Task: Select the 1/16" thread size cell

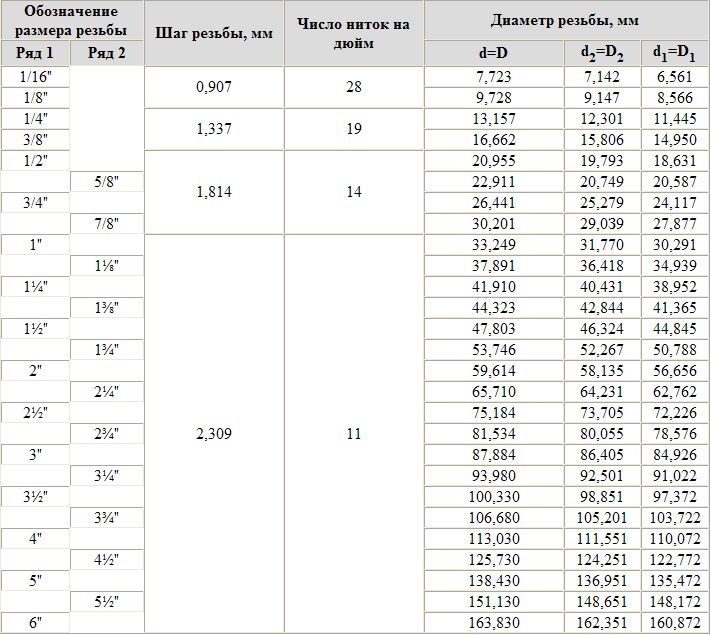Action: [x=35, y=77]
